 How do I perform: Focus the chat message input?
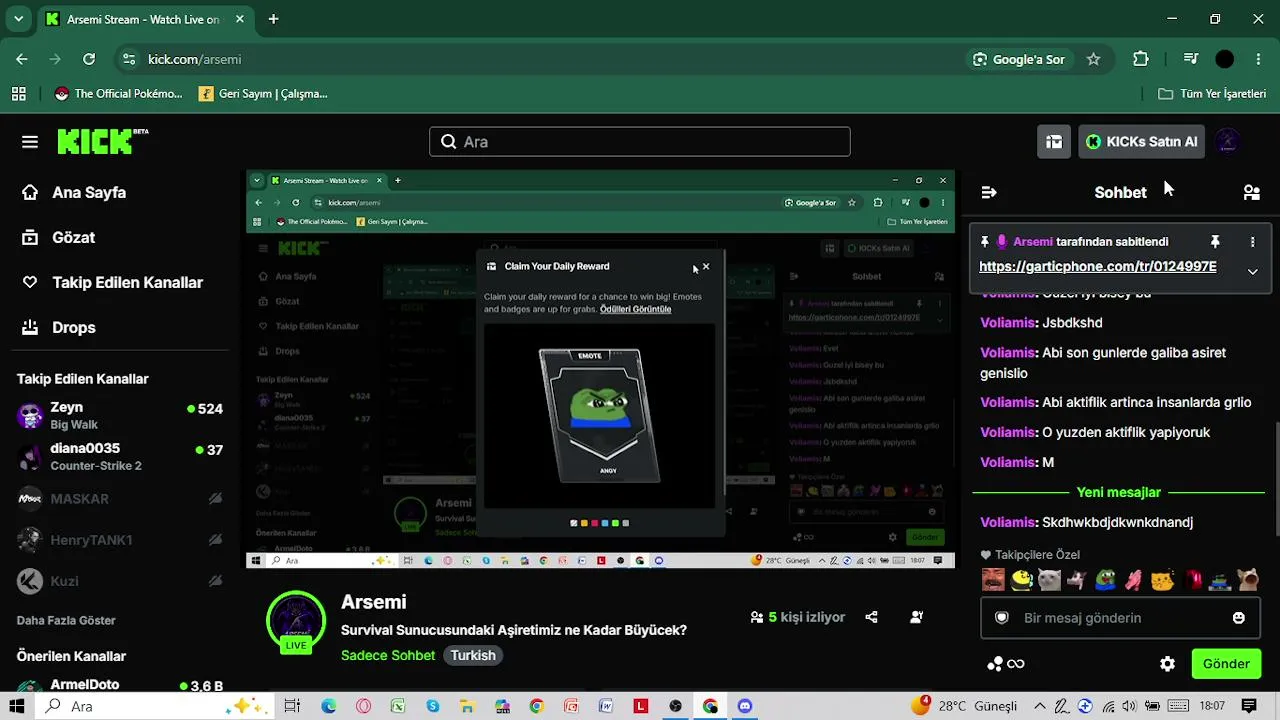(1121, 618)
